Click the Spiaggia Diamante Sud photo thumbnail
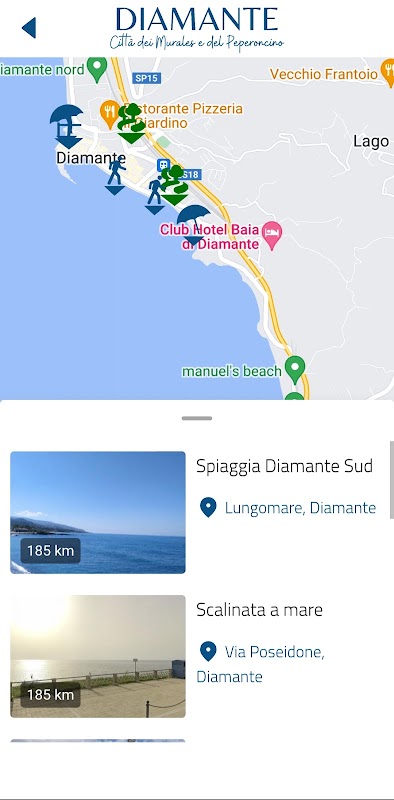The width and height of the screenshot is (394, 800). pyautogui.click(x=98, y=512)
